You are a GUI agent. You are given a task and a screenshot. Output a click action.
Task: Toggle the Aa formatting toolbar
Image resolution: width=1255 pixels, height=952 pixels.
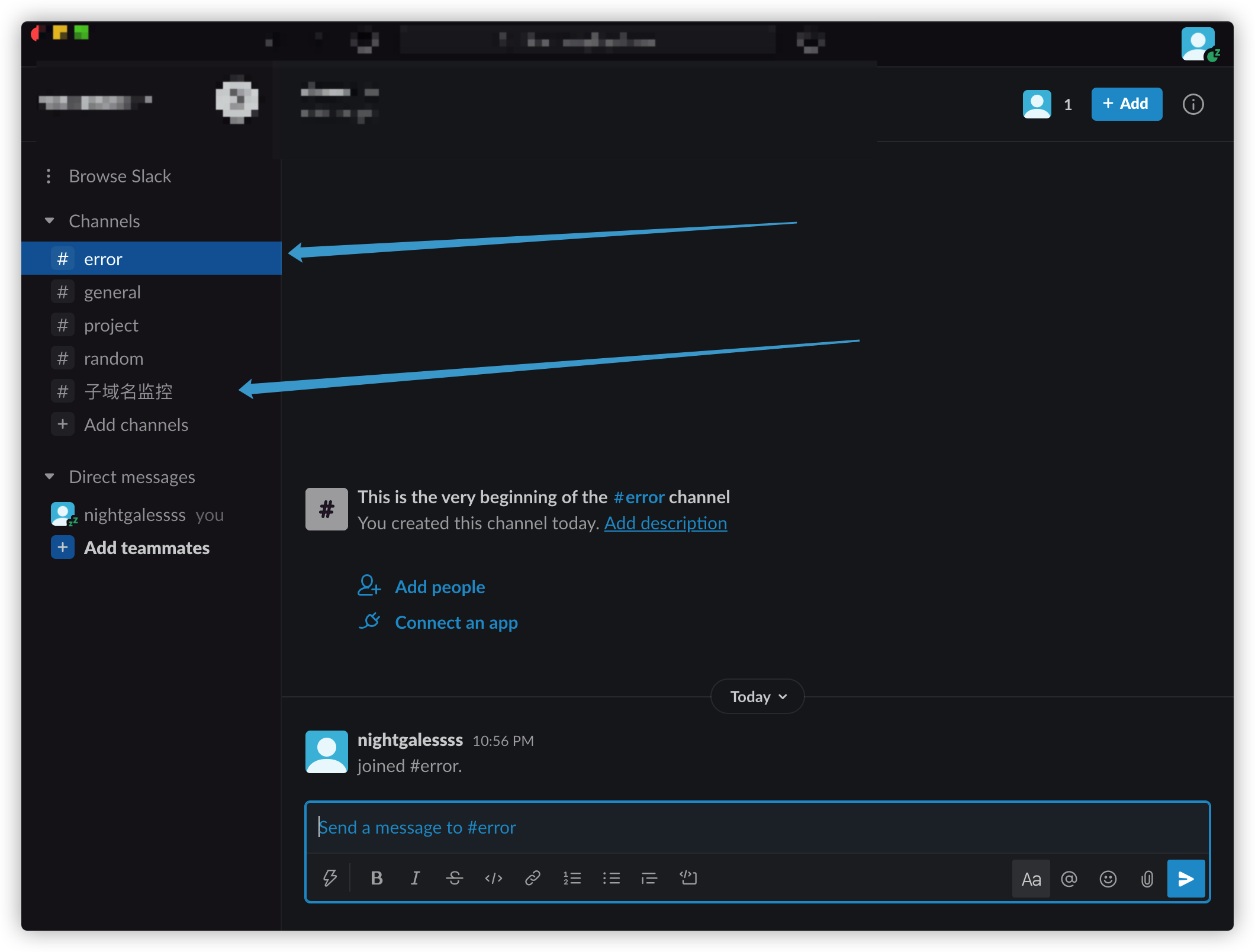click(x=1031, y=879)
